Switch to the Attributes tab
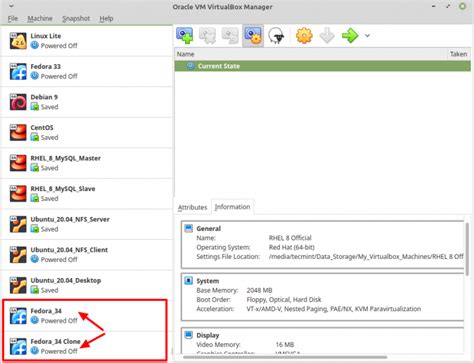 (x=192, y=207)
